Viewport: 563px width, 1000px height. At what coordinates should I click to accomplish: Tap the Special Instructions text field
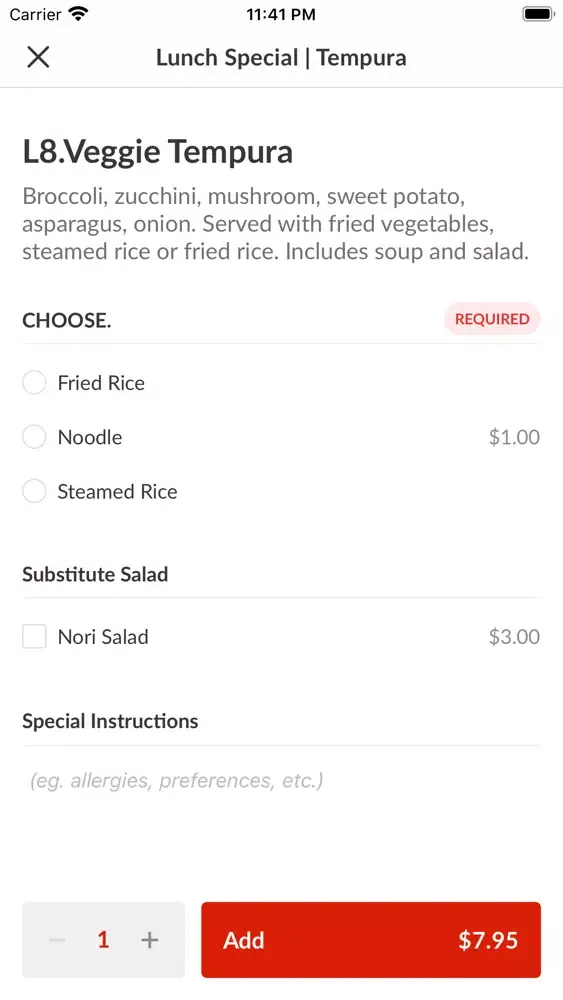(281, 781)
